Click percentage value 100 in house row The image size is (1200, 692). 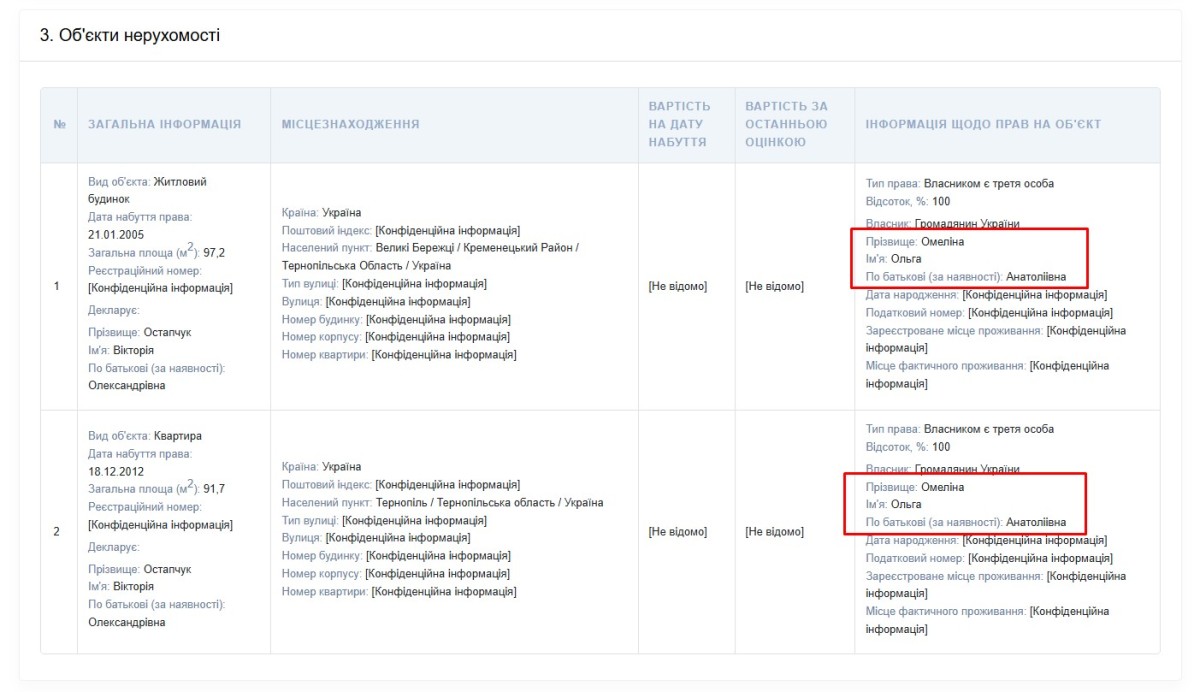coord(941,202)
